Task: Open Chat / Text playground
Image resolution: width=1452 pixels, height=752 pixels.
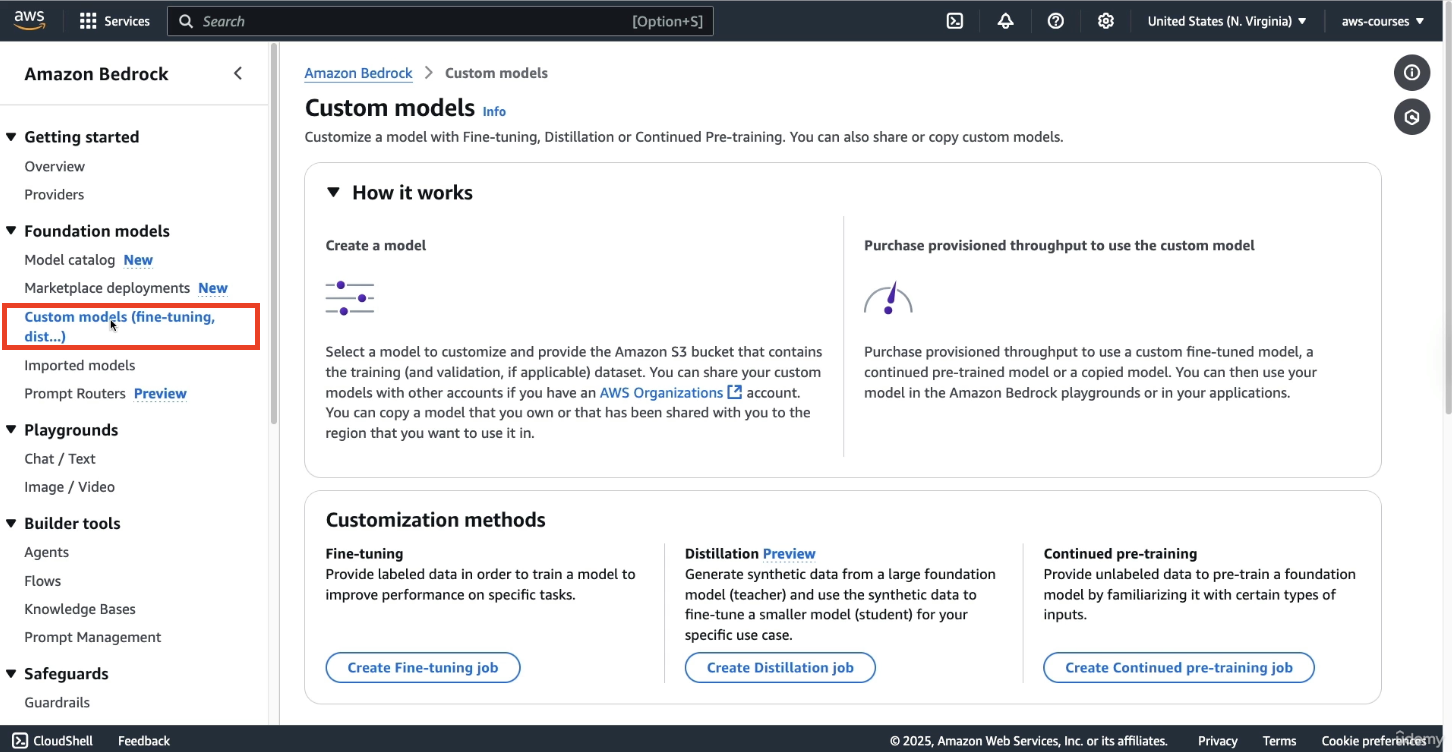Action: pyautogui.click(x=60, y=459)
